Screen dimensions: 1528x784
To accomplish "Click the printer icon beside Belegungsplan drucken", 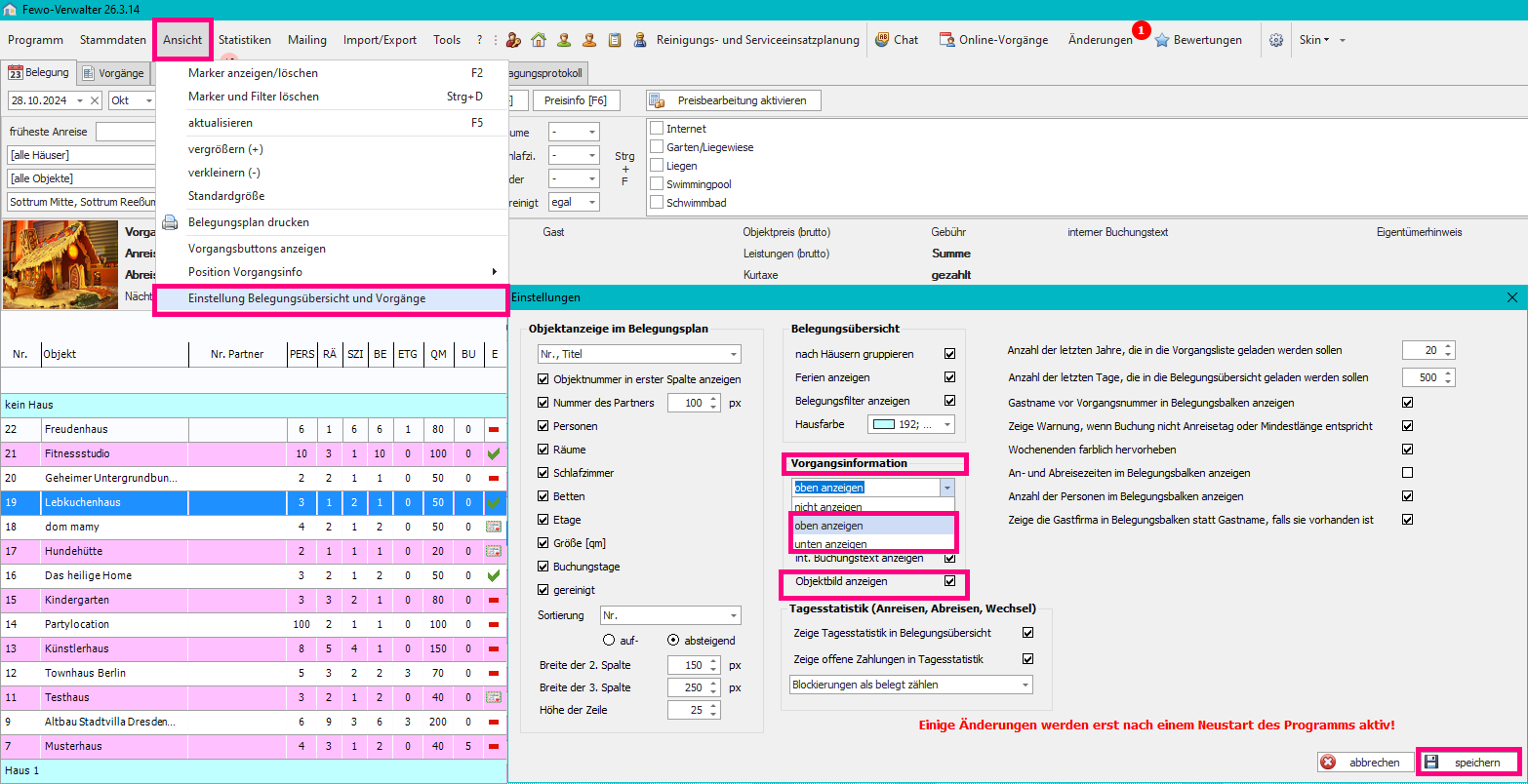I will [x=170, y=222].
